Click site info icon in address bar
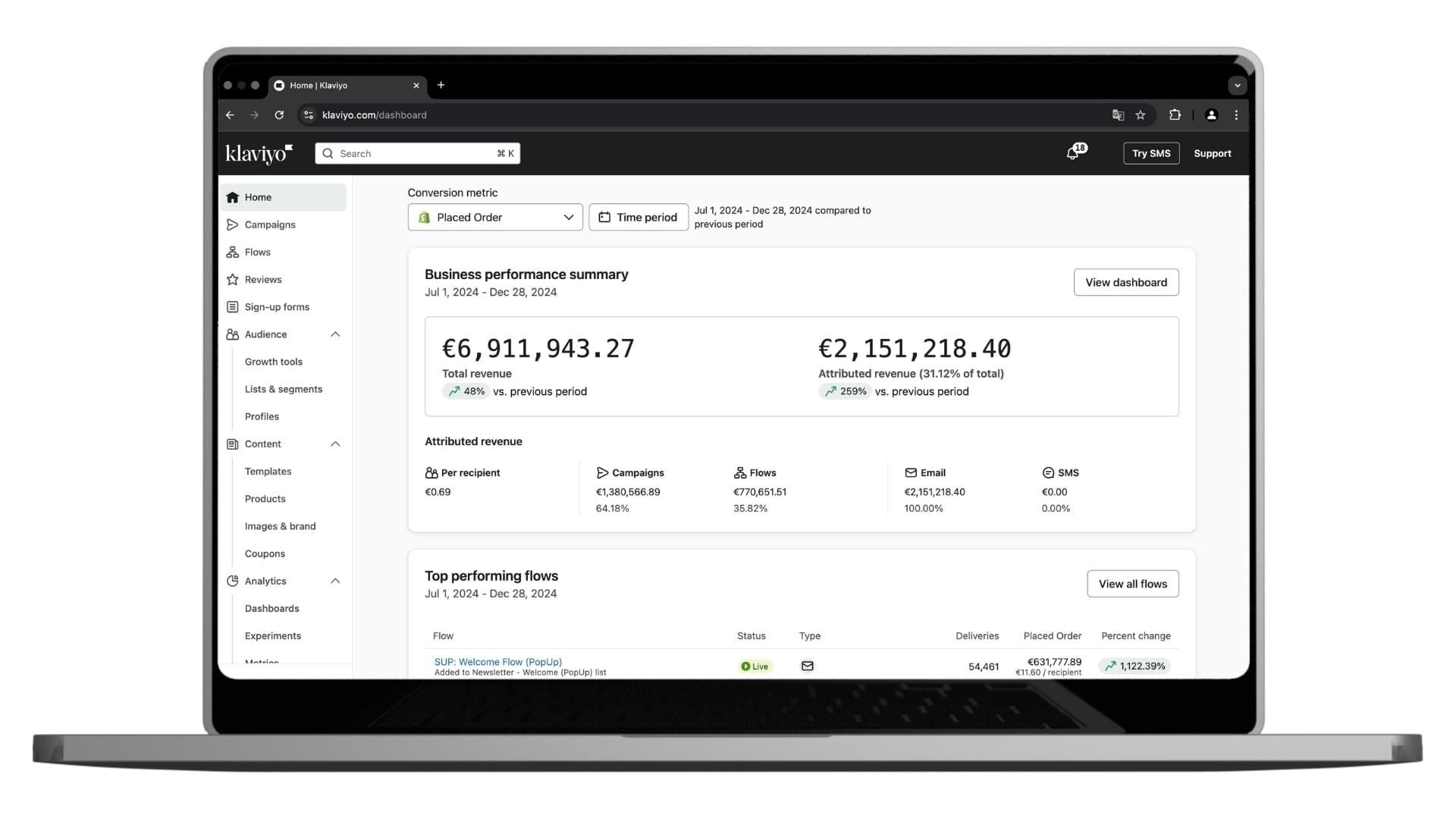 308,115
